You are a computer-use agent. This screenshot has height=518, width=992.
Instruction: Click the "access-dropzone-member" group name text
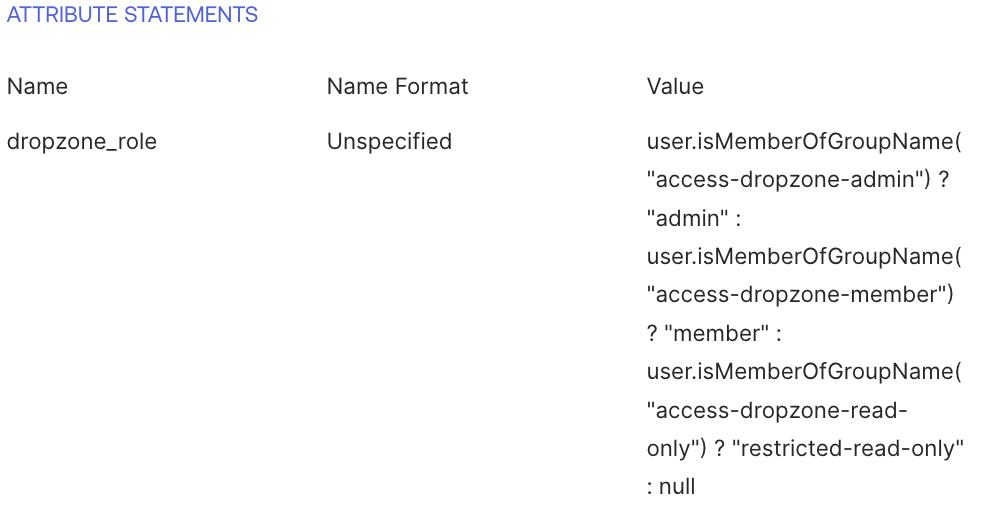799,295
